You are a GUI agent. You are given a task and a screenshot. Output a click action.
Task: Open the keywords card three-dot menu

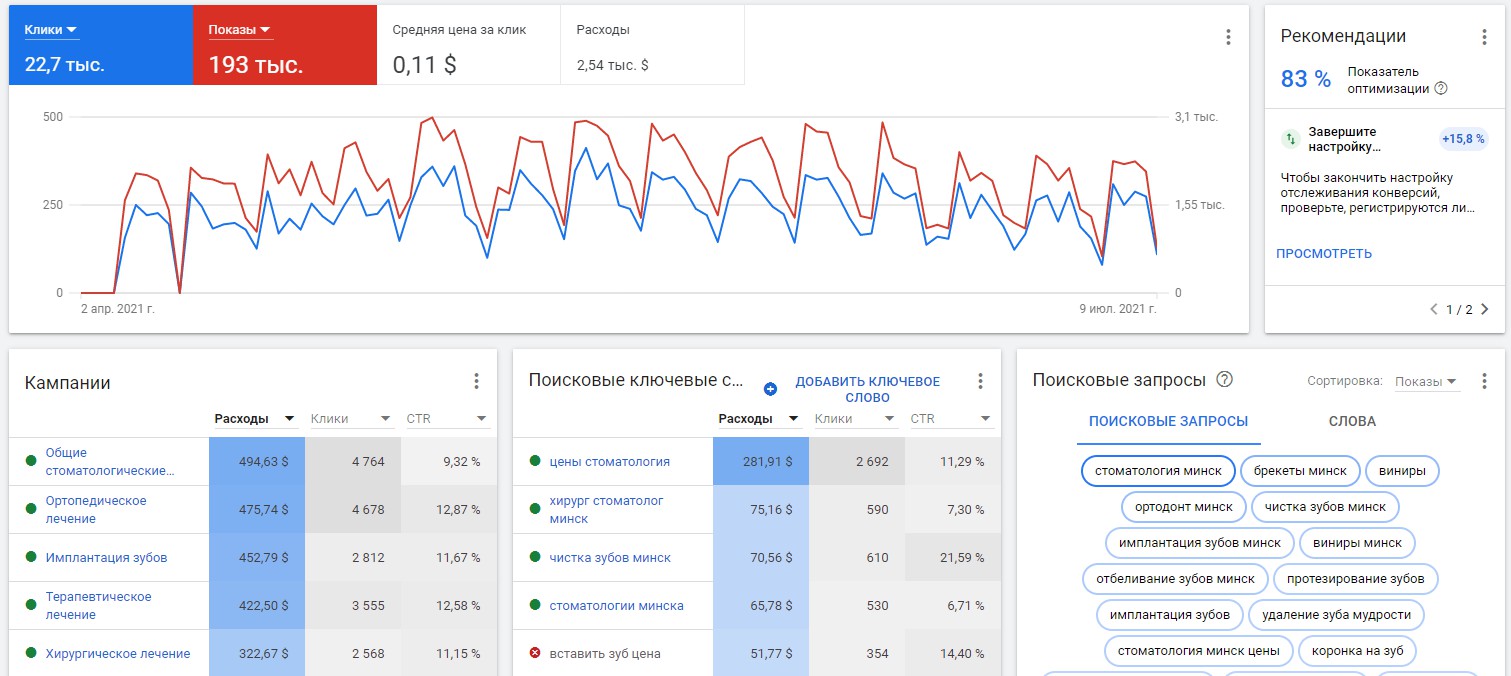[x=980, y=381]
